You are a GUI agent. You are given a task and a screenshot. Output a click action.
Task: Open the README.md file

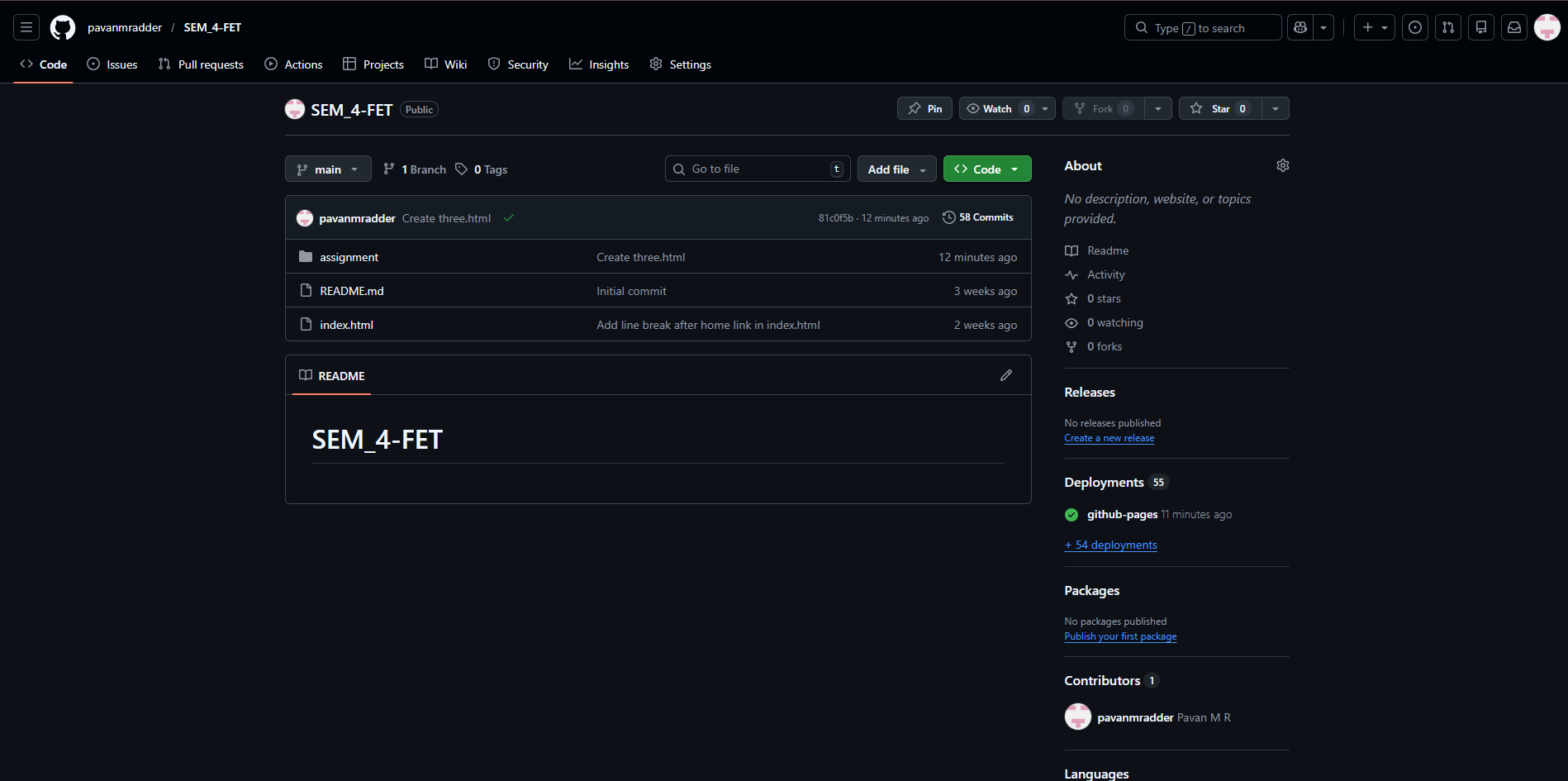(352, 291)
